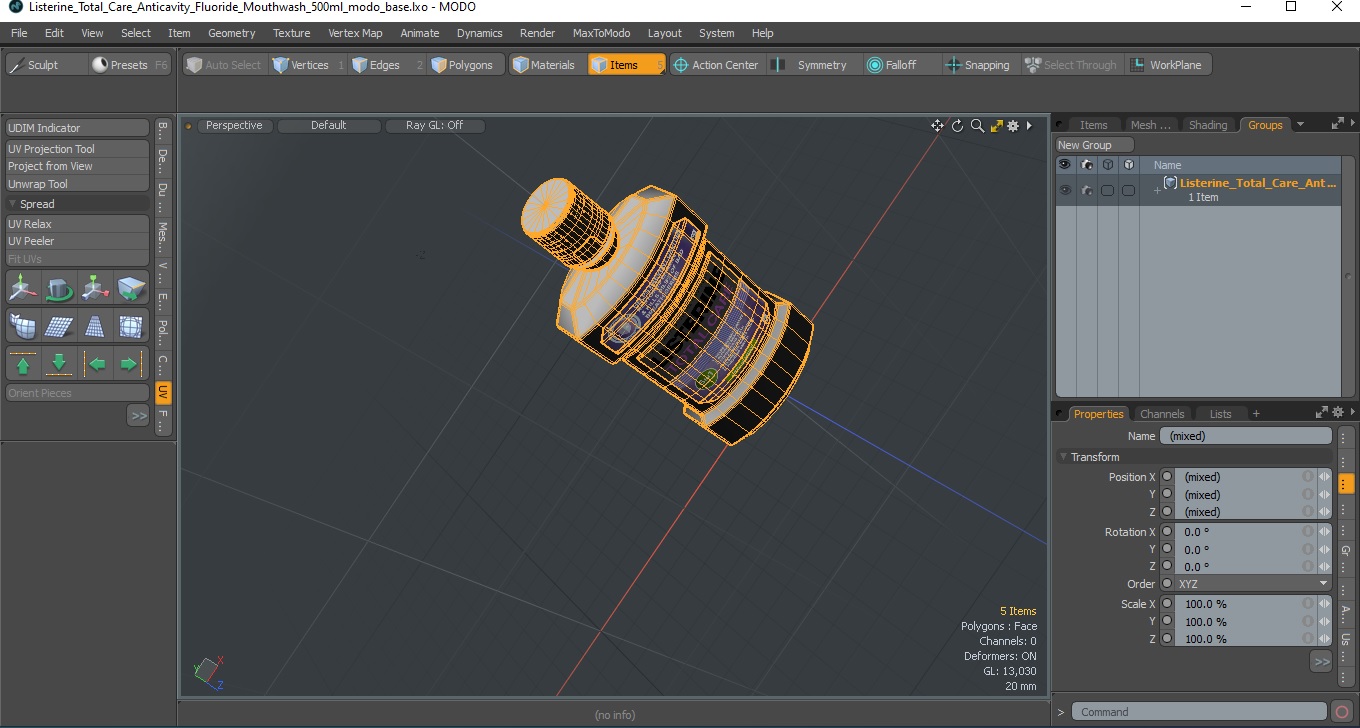
Task: Switch to the Shading tab
Action: (1207, 125)
